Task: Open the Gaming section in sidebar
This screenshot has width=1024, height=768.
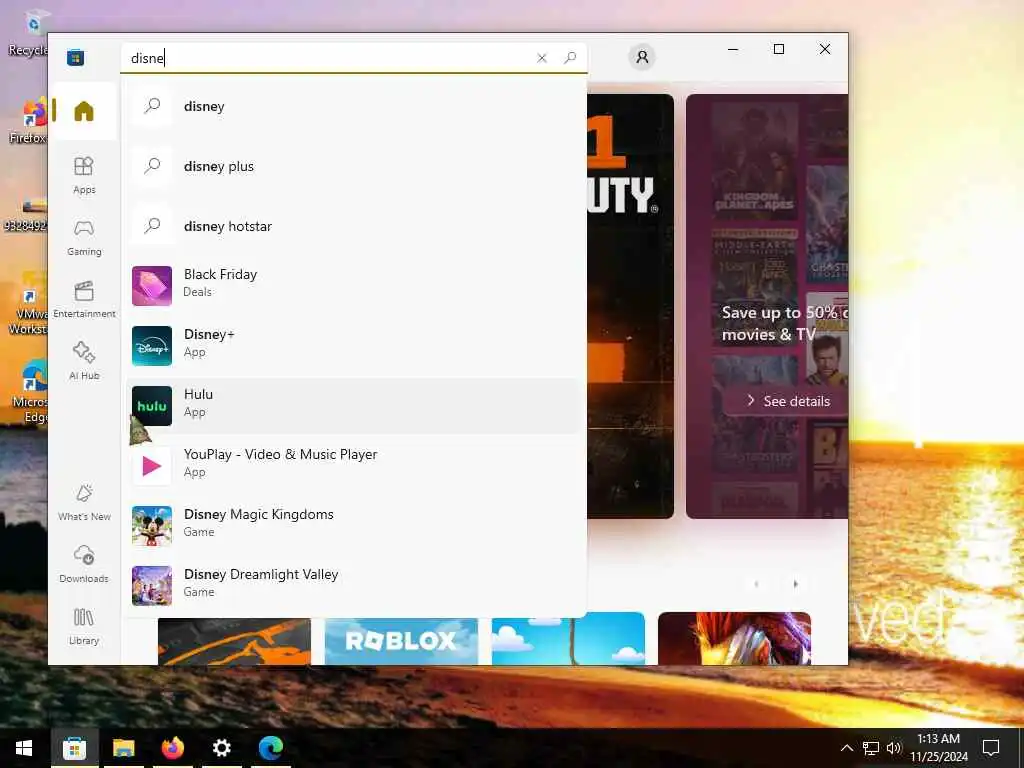Action: [84, 237]
